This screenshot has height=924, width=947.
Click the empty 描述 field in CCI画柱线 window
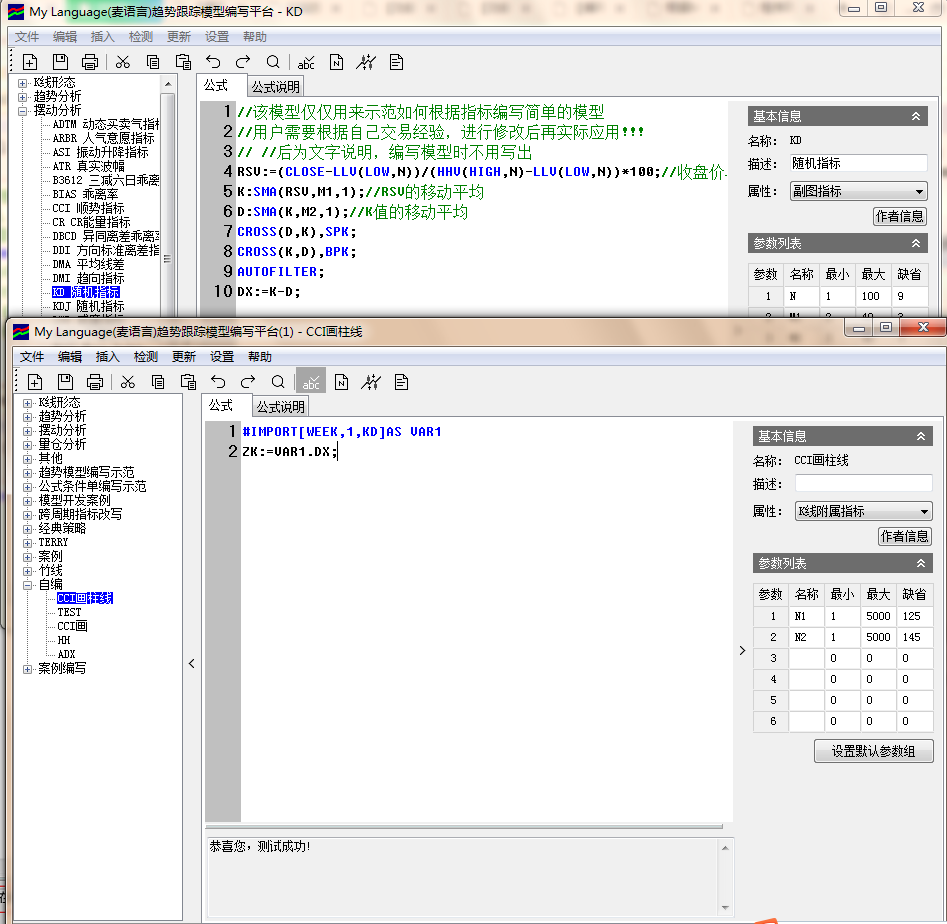click(862, 484)
